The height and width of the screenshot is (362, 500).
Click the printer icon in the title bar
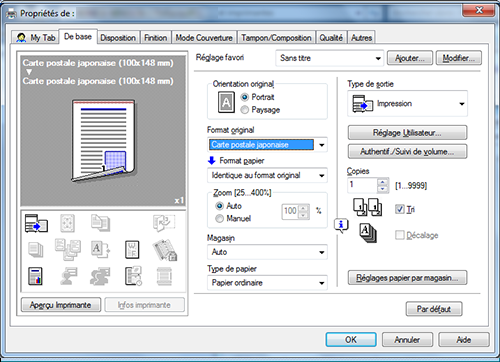[x=12, y=14]
